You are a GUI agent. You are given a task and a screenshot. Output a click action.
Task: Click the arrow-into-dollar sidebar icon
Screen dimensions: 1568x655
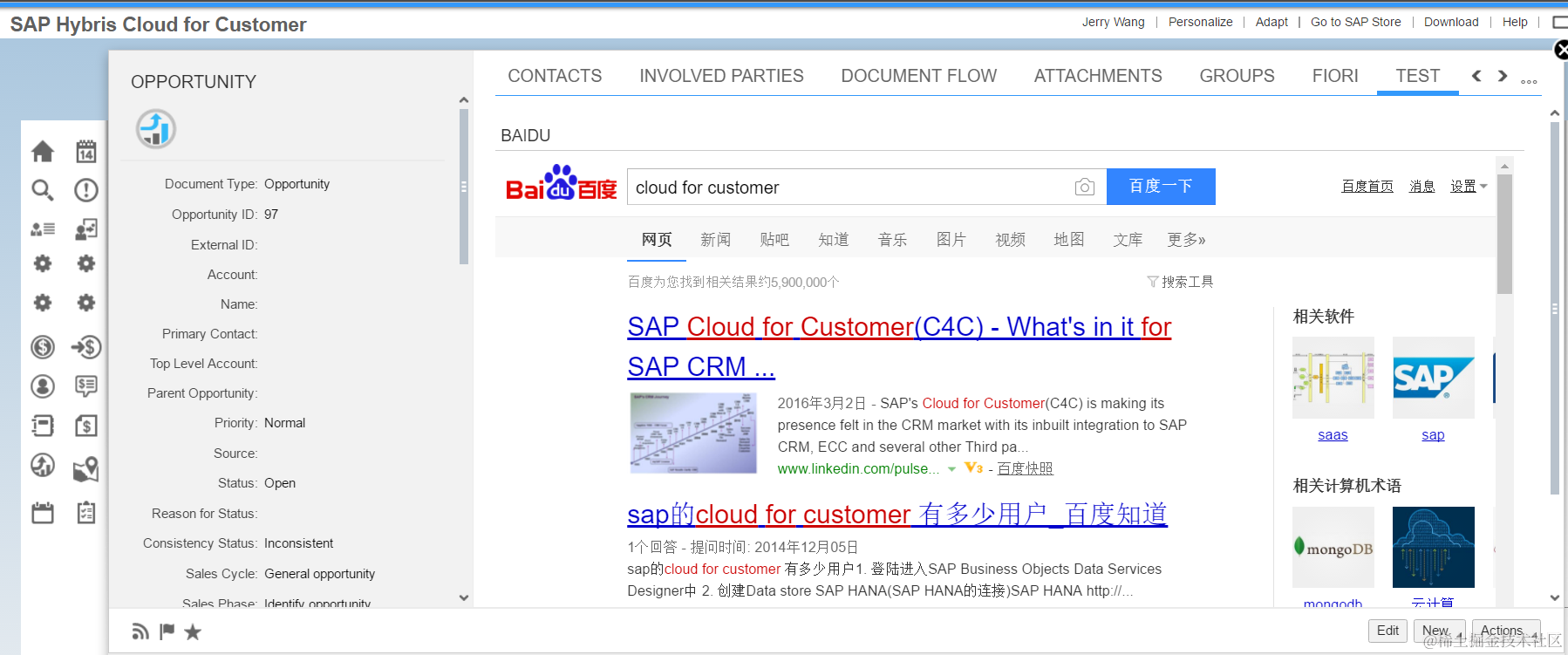click(85, 347)
